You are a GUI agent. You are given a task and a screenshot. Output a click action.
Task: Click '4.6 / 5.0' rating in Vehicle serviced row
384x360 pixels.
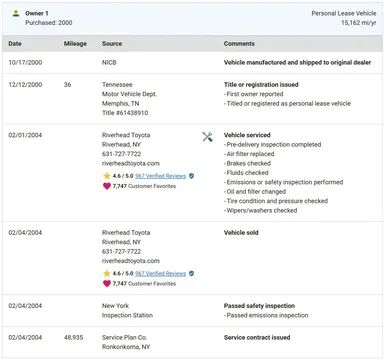pyautogui.click(x=123, y=176)
